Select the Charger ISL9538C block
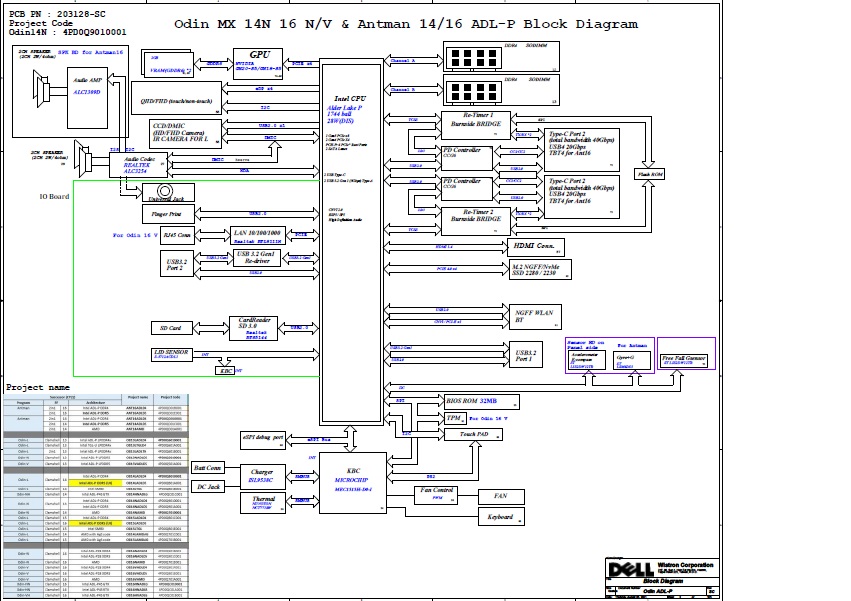The height and width of the screenshot is (601, 851). click(263, 477)
